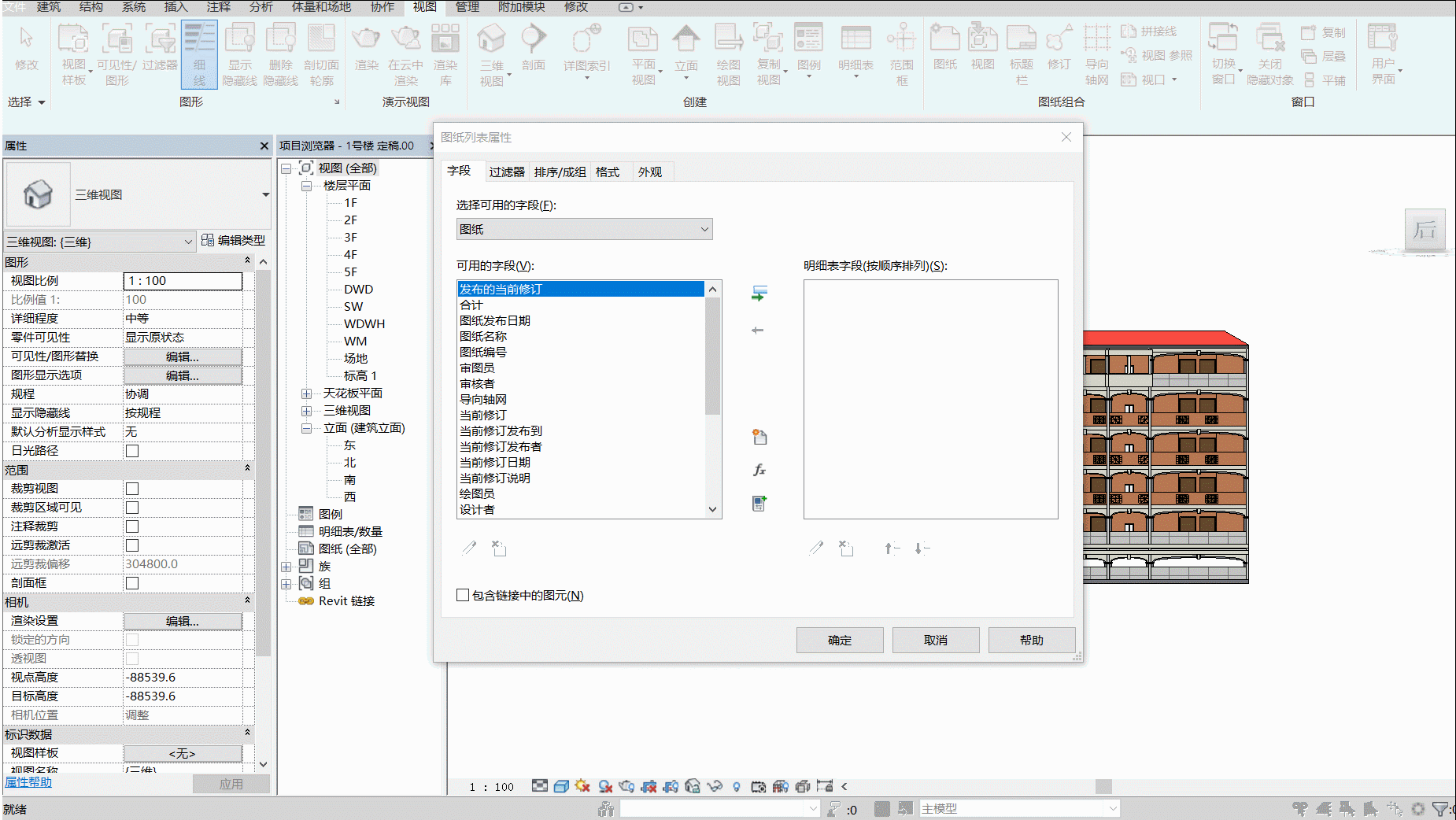1456x820 pixels.
Task: Click the calculated value fx icon
Action: pos(759,470)
